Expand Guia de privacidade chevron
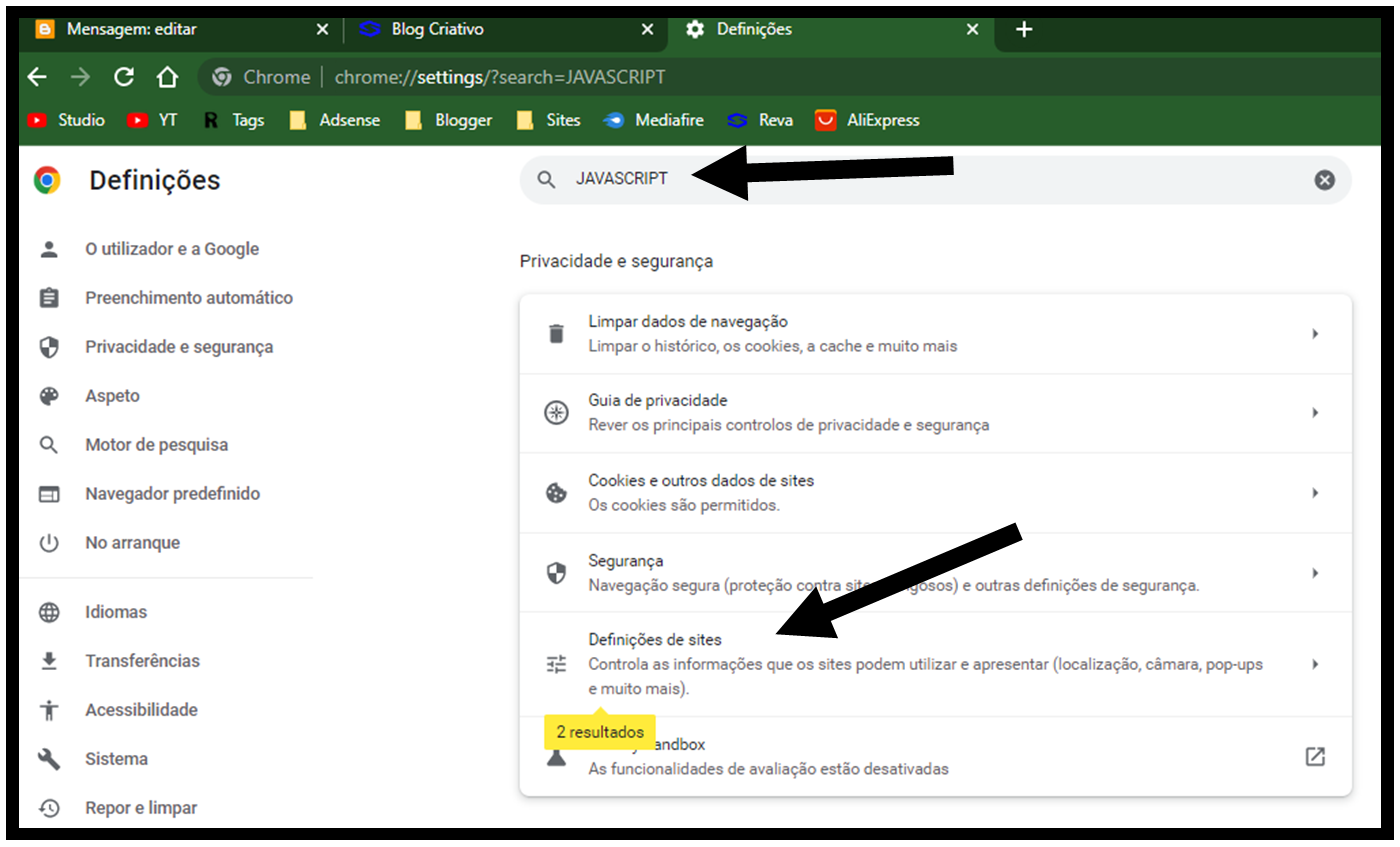Screen dimensions: 1400x847 coord(1315,413)
